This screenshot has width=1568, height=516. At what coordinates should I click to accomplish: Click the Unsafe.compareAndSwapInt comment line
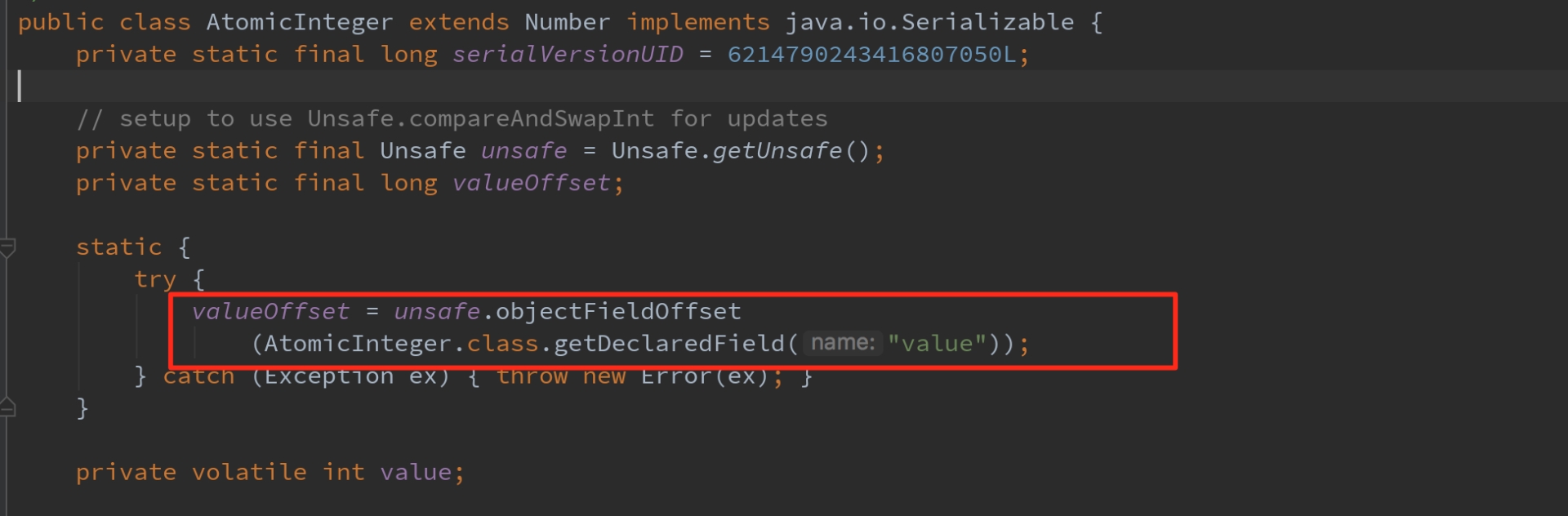point(452,119)
